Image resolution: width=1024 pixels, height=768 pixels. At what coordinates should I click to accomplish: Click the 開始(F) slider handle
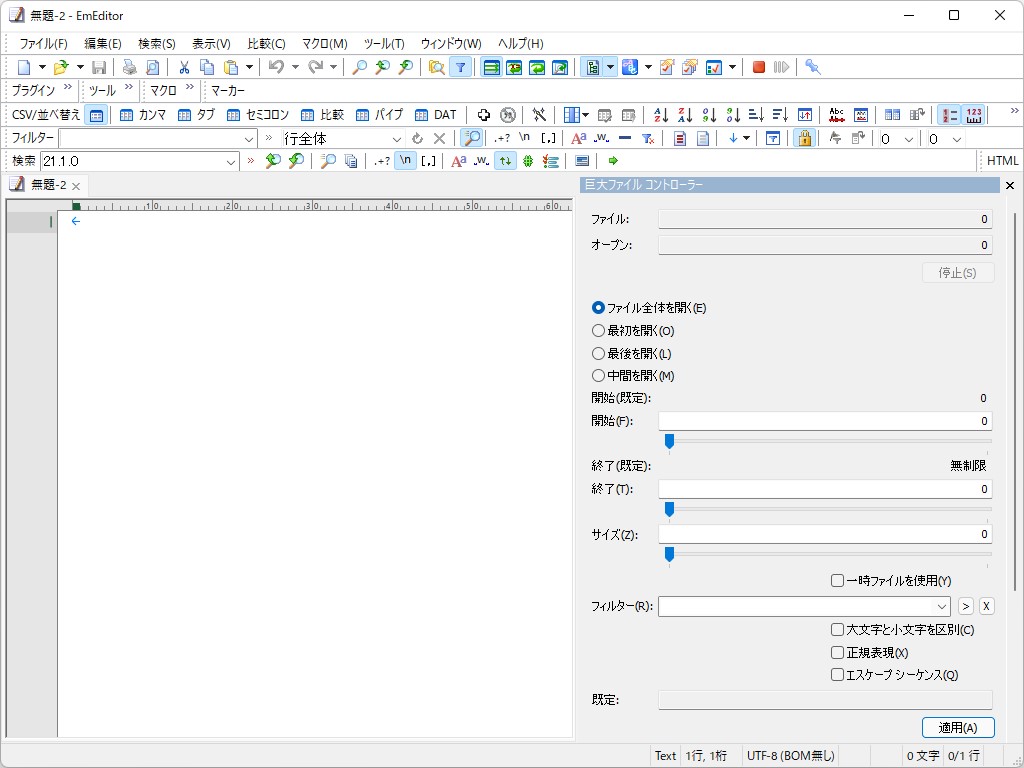(x=669, y=441)
